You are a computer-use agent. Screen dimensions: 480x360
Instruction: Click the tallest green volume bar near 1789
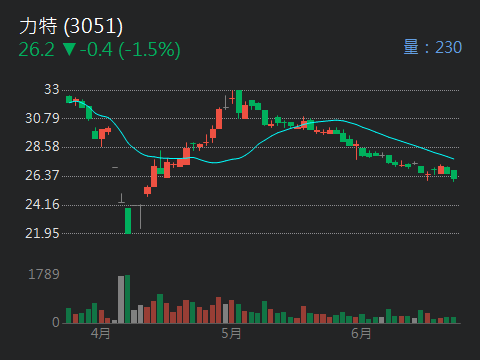(127, 299)
